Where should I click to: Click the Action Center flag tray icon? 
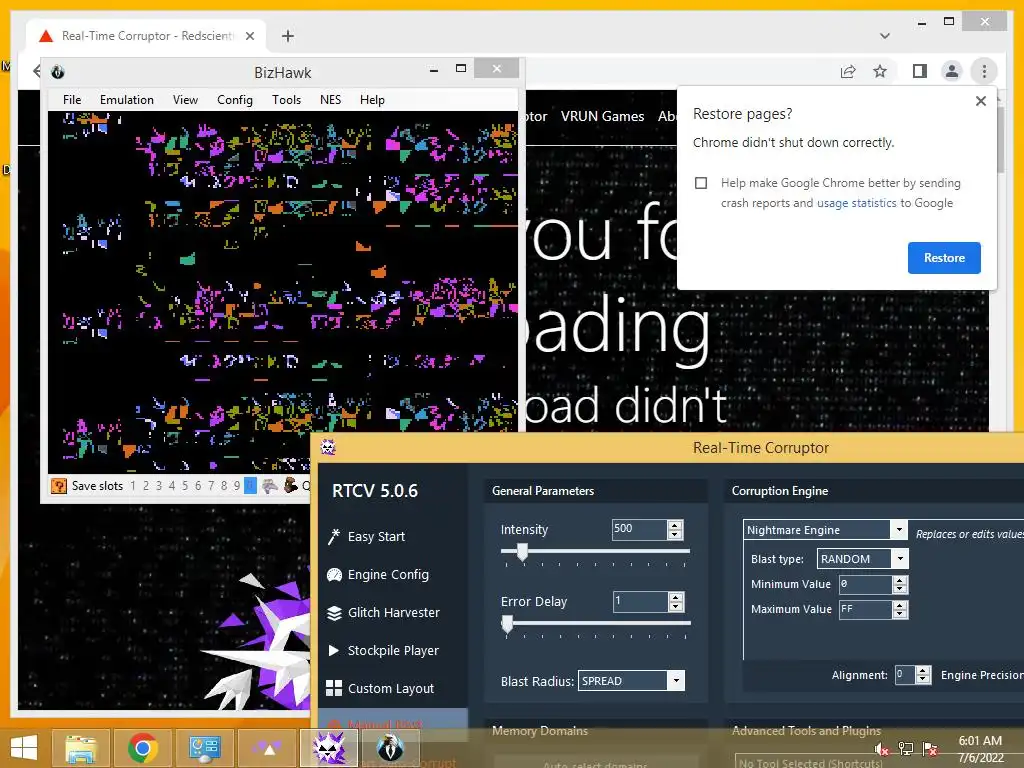pyautogui.click(x=930, y=749)
